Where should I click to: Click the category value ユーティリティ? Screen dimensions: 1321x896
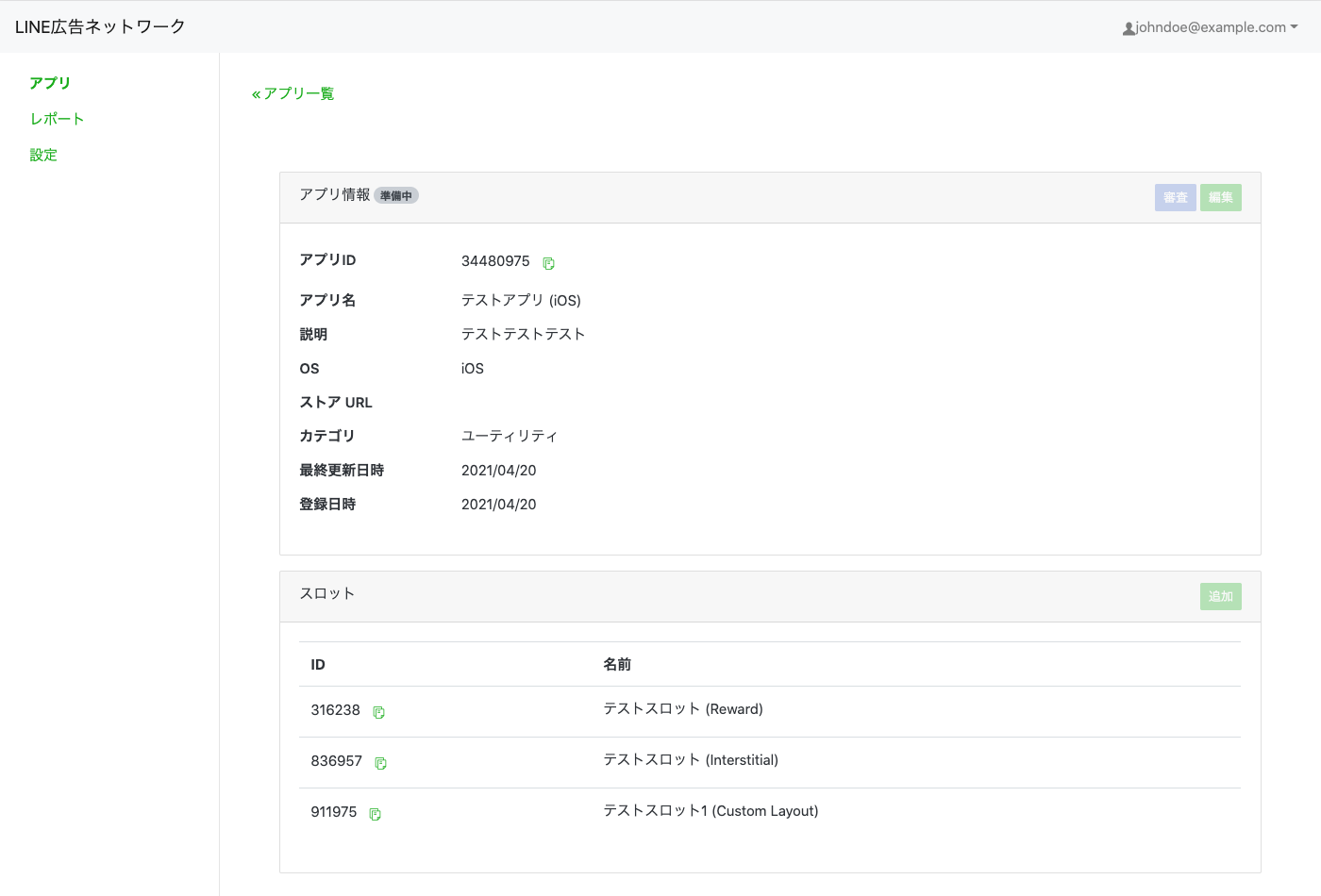coord(510,437)
